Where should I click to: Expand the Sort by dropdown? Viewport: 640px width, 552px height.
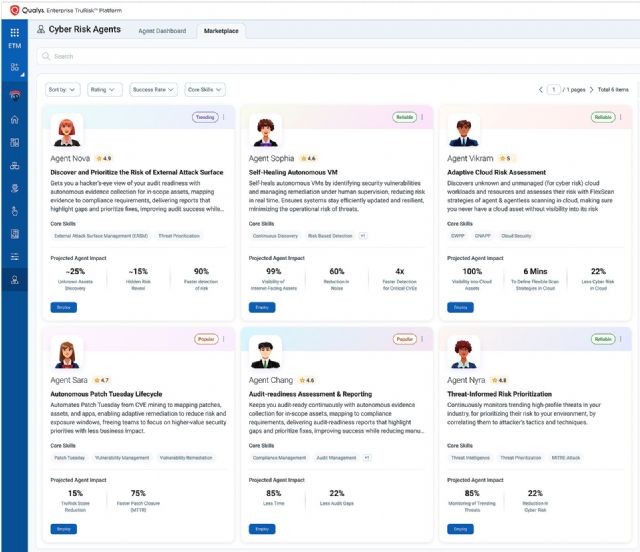62,89
